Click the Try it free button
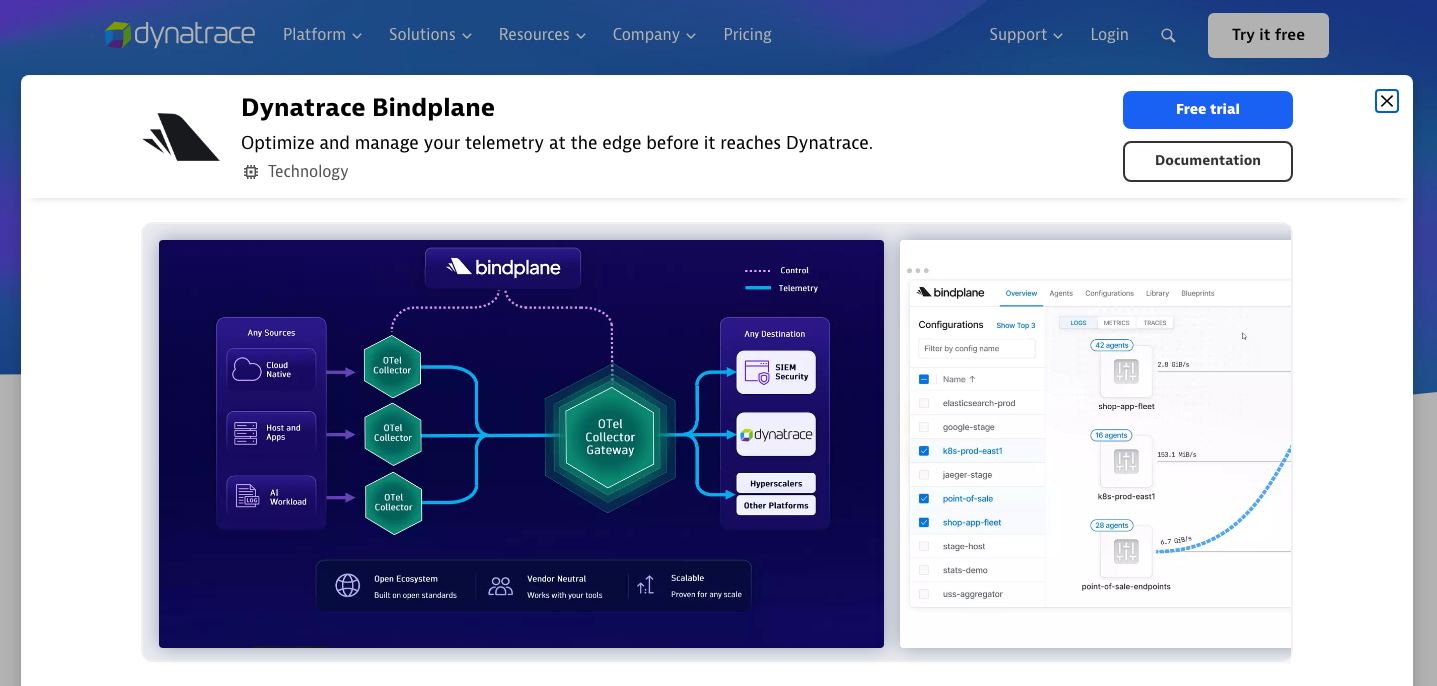The width and height of the screenshot is (1437, 686). tap(1268, 35)
